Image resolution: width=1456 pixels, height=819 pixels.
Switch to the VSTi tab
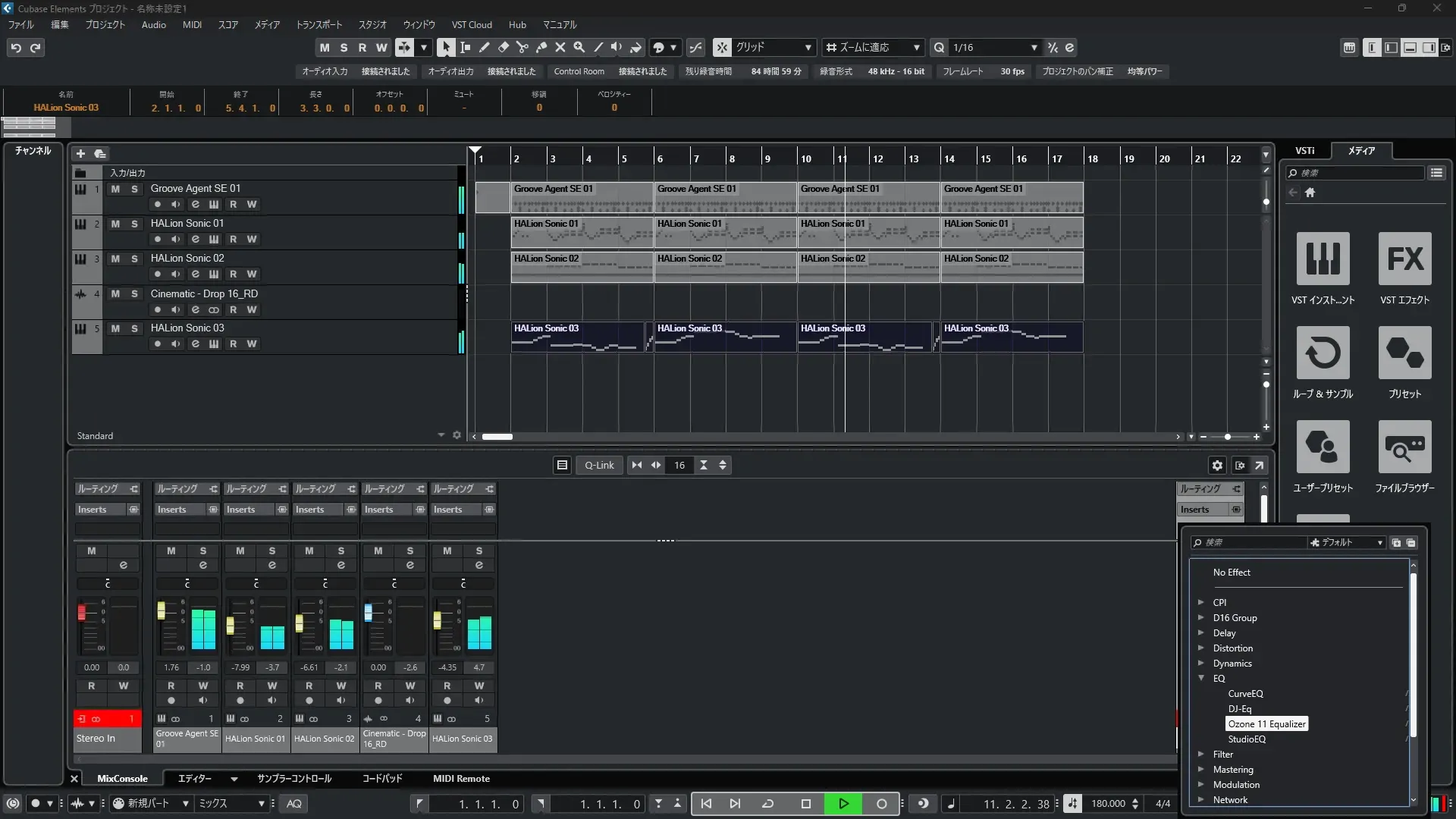[x=1304, y=151]
